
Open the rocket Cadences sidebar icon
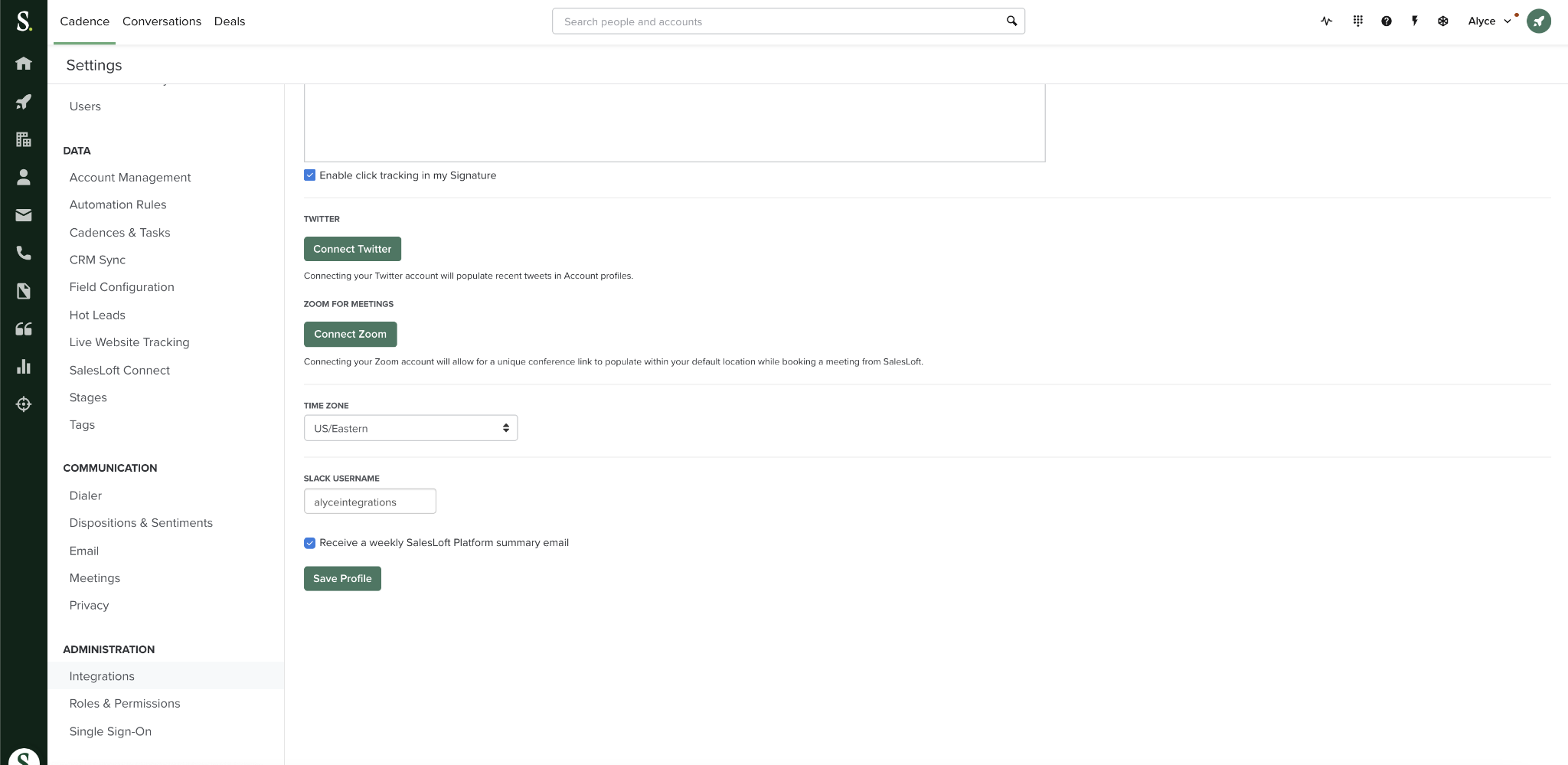point(24,102)
